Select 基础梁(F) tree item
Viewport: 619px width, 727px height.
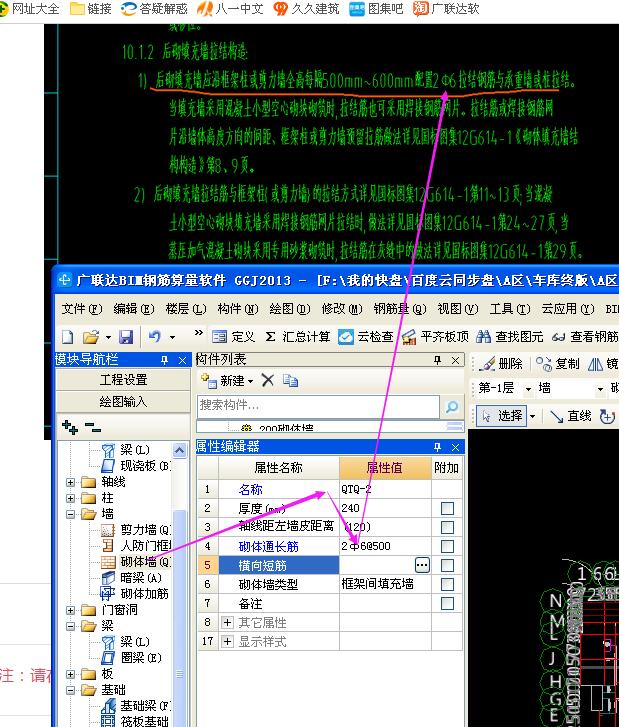pyautogui.click(x=136, y=706)
